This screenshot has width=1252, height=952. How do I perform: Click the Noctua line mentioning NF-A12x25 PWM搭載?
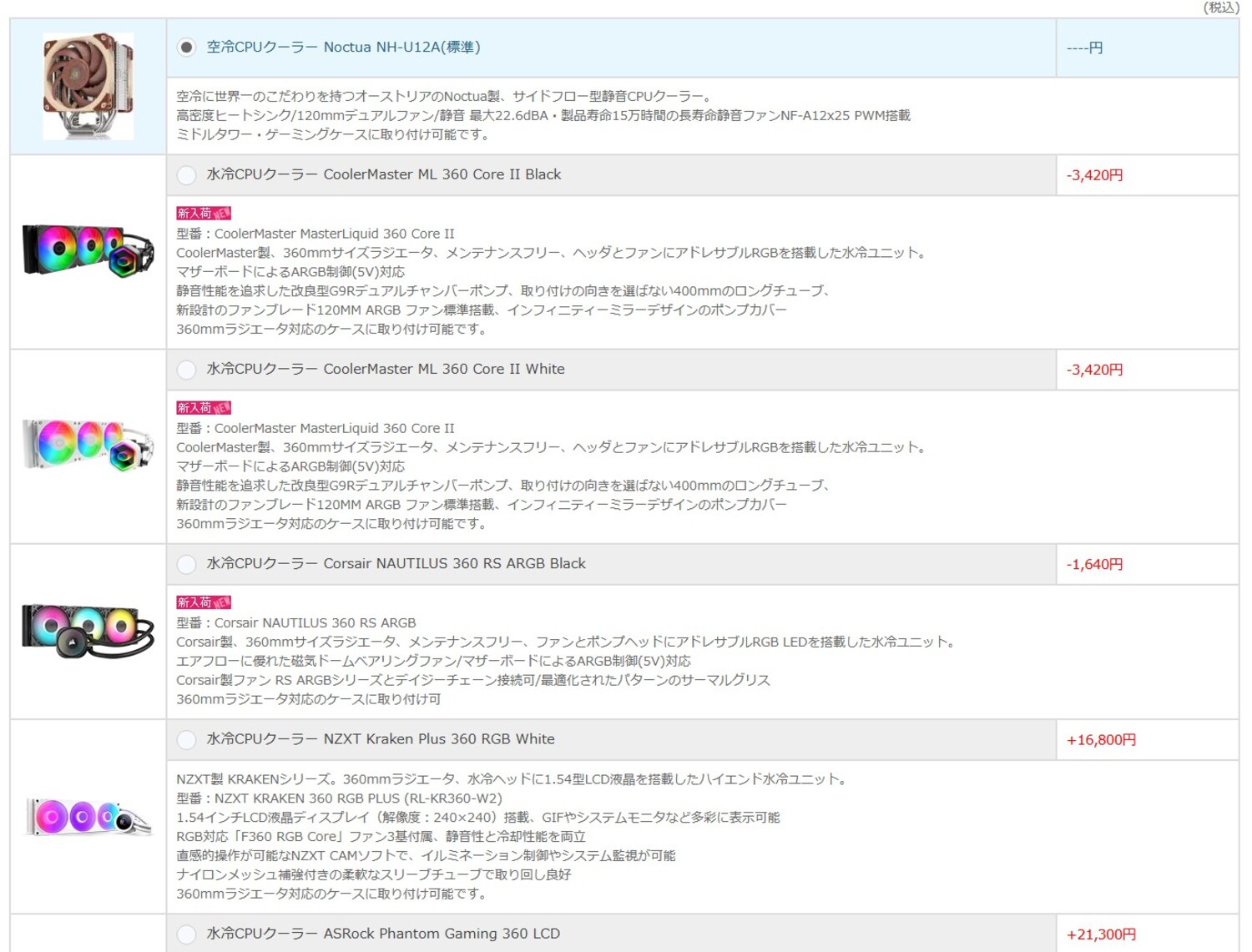coord(543,115)
